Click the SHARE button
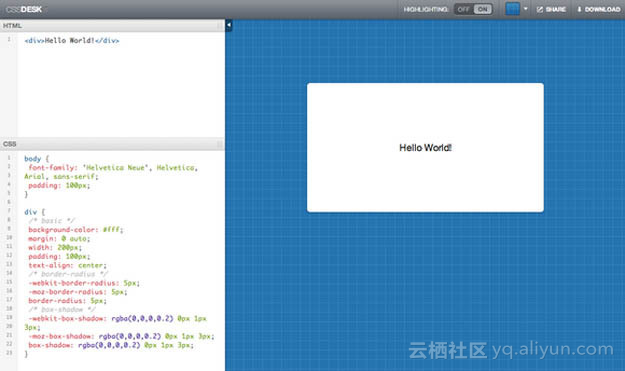 pyautogui.click(x=551, y=9)
